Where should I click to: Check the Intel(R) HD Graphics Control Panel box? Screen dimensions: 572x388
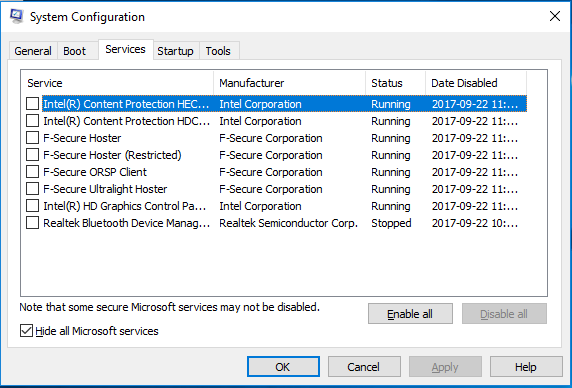[x=32, y=206]
